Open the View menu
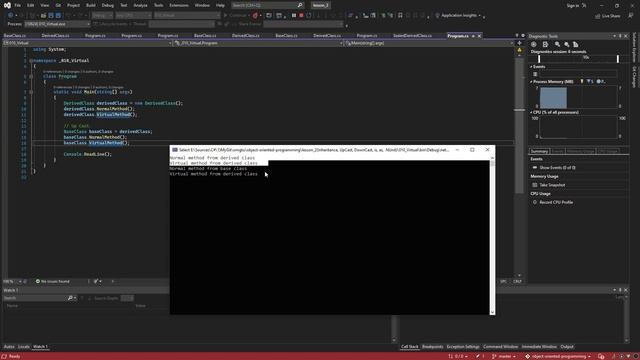The height and width of the screenshot is (360, 640). coord(44,5)
